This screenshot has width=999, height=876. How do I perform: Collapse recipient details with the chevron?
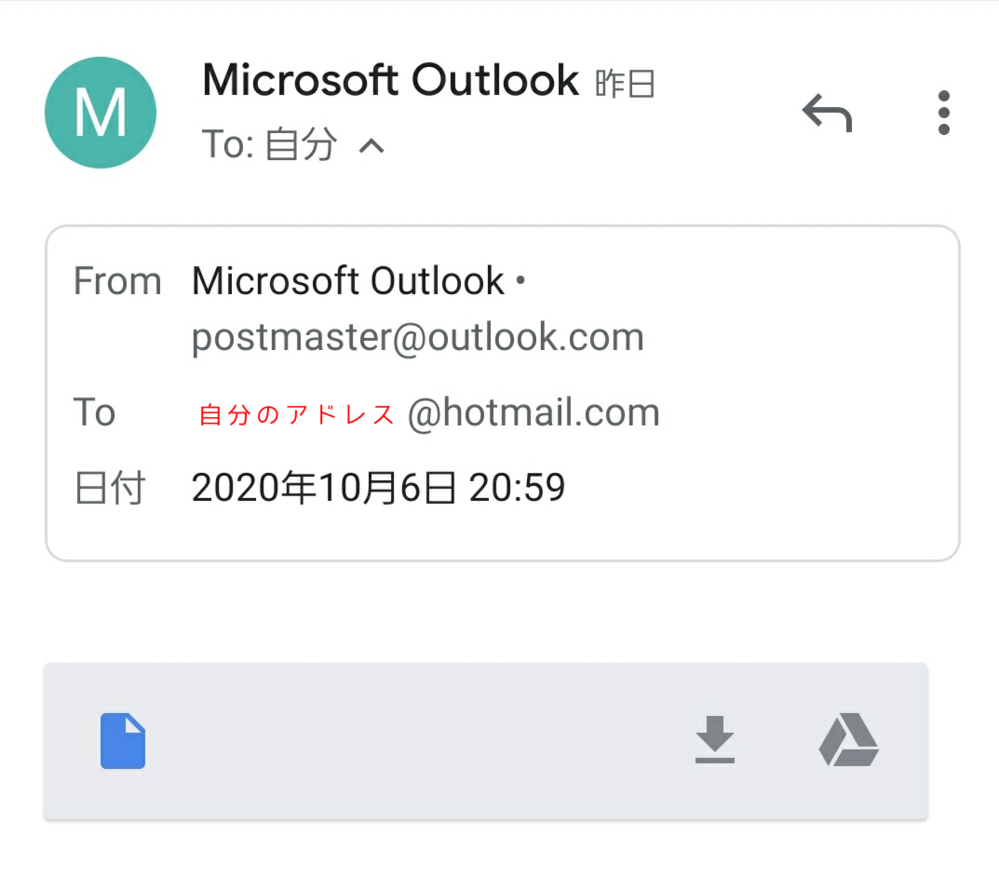[x=371, y=147]
